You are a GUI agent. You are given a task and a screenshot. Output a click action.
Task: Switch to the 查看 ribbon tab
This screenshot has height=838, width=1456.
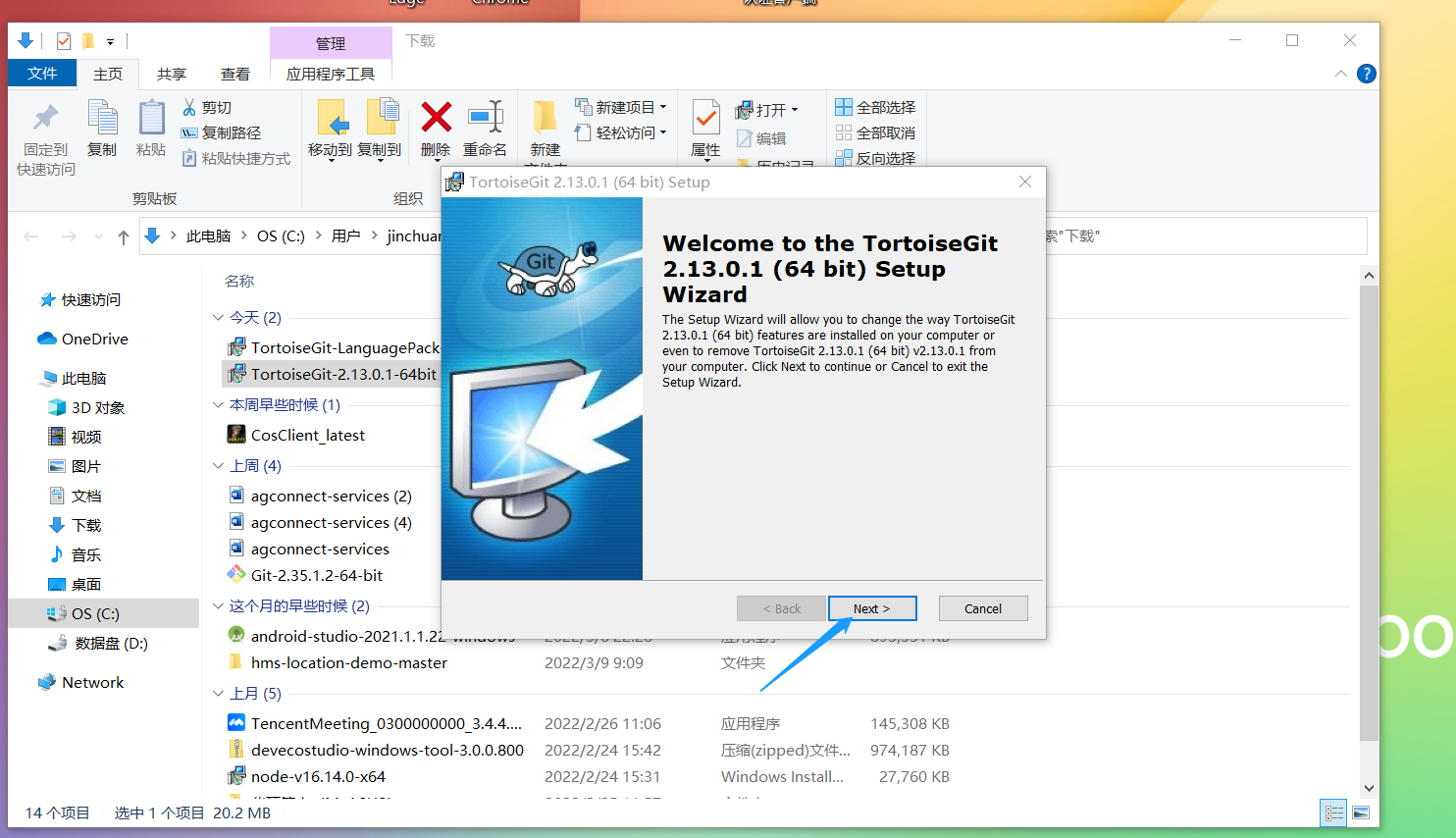pos(235,74)
